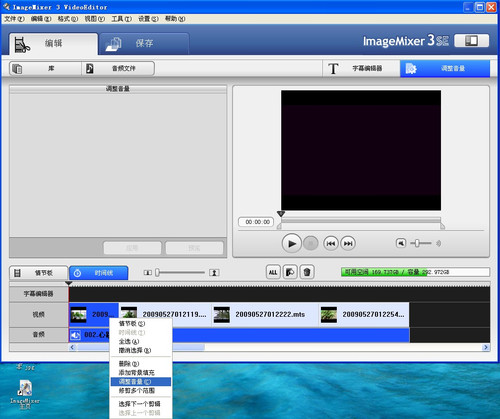Select clip 20090527012222.mts on the timeline
The image size is (500, 419).
coord(265,314)
